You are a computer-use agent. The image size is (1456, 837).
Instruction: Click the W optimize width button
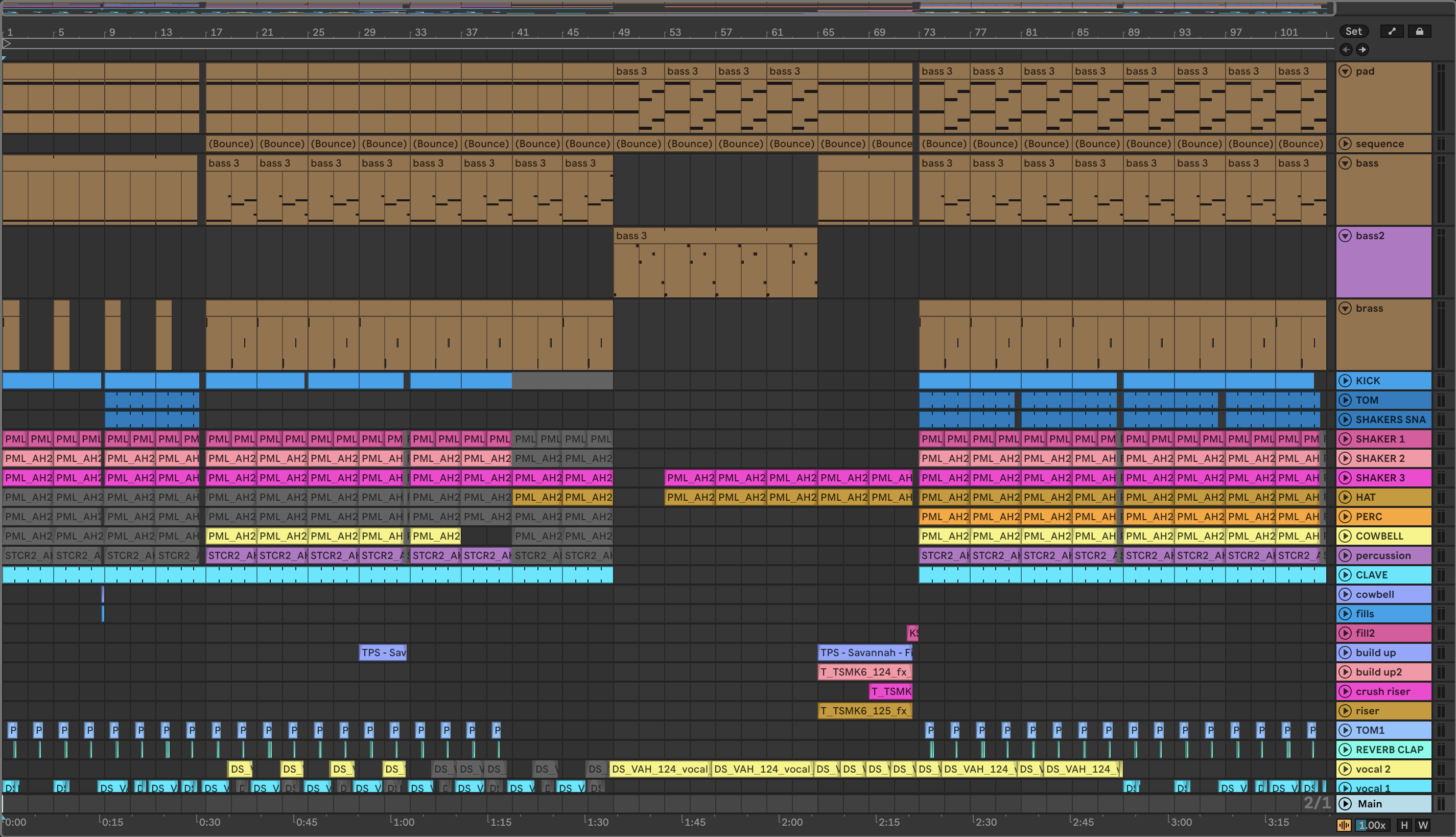[1423, 825]
